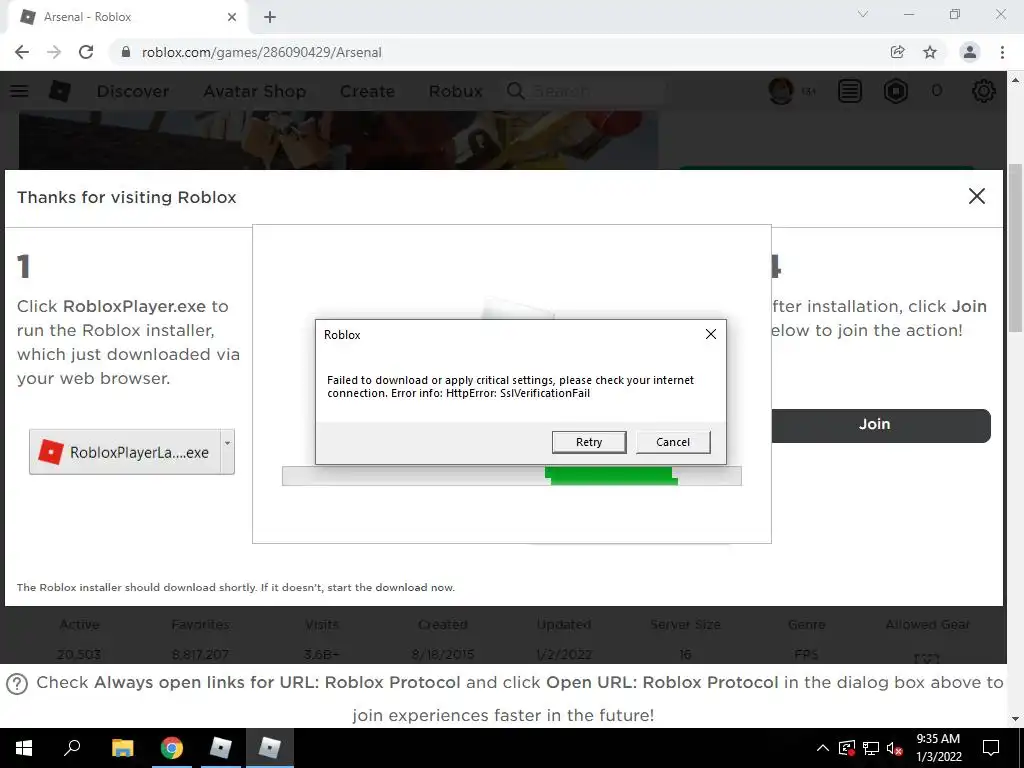Image resolution: width=1024 pixels, height=768 pixels.
Task: Open the Chrome profile icon
Action: (x=970, y=52)
